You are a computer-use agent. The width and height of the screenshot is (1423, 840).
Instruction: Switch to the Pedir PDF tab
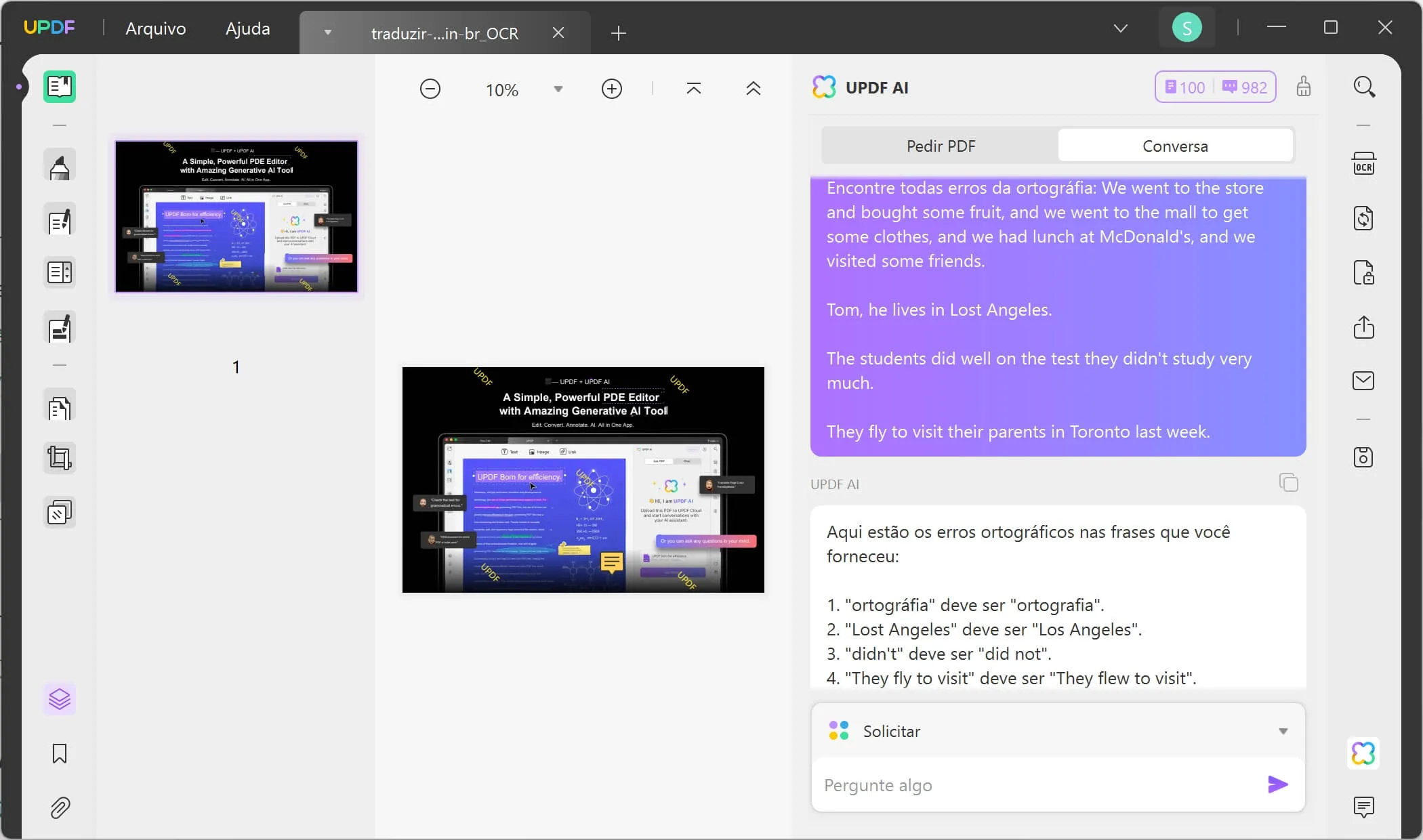pos(941,146)
